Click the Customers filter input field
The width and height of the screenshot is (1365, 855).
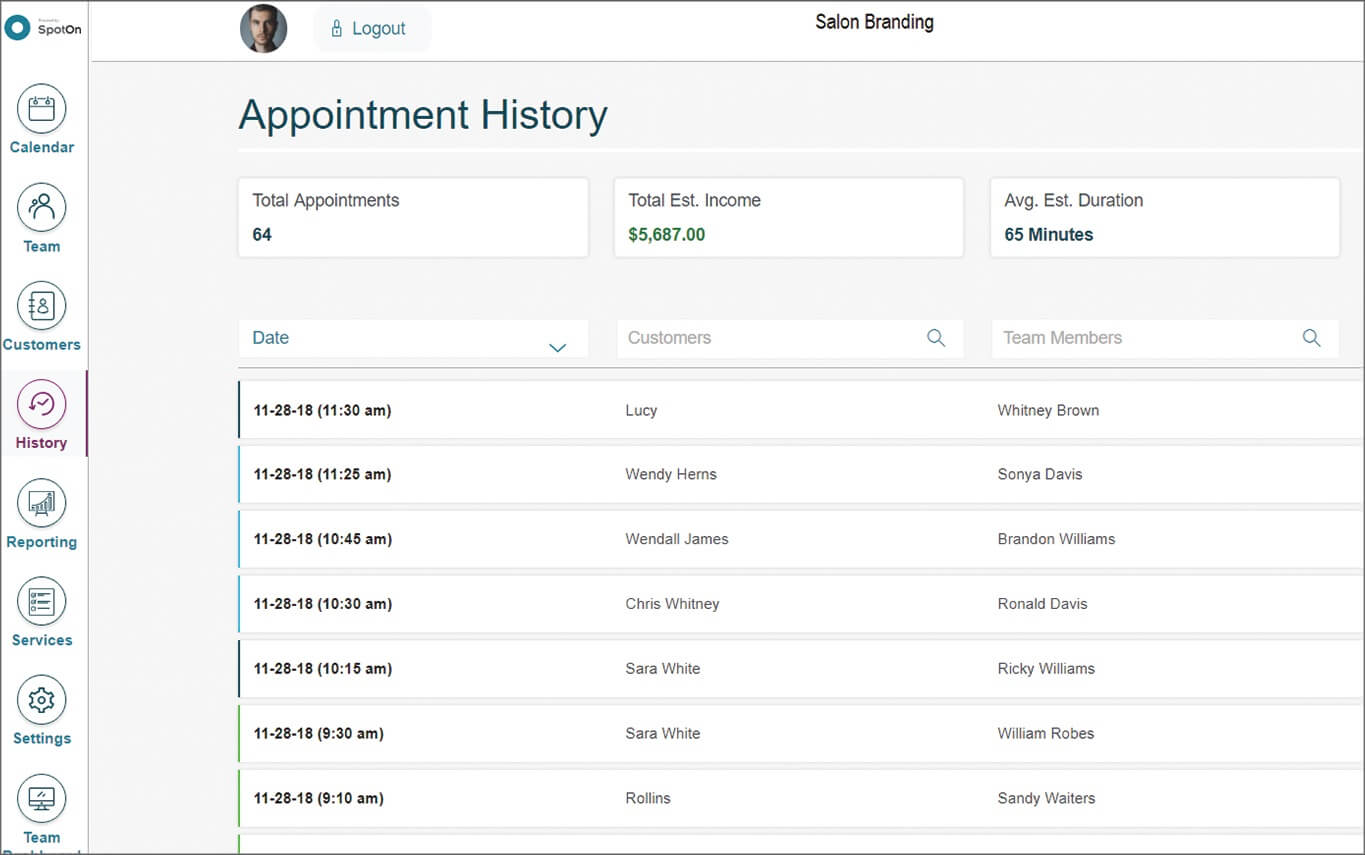tap(760, 338)
